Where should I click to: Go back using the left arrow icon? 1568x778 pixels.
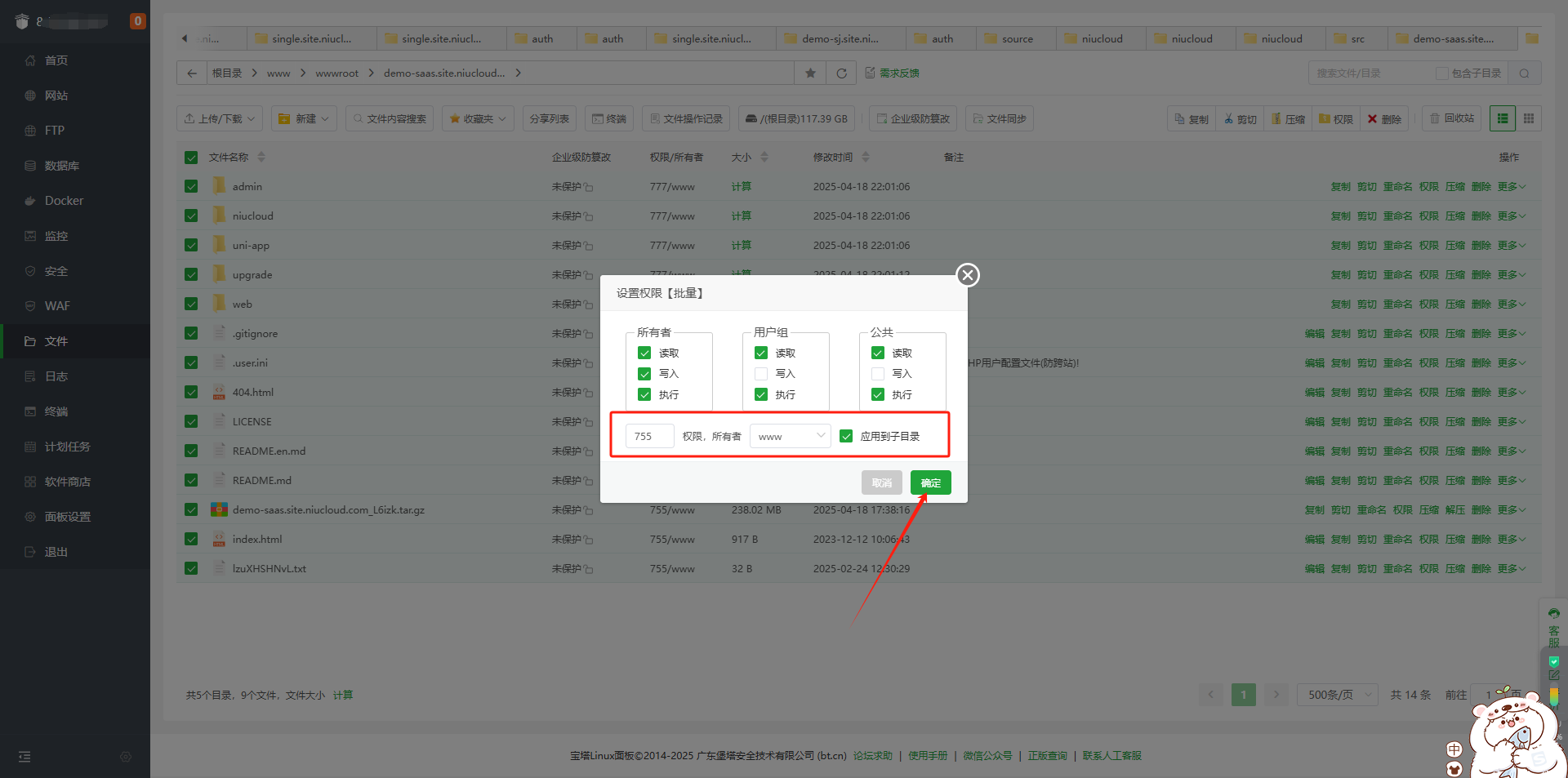(192, 73)
